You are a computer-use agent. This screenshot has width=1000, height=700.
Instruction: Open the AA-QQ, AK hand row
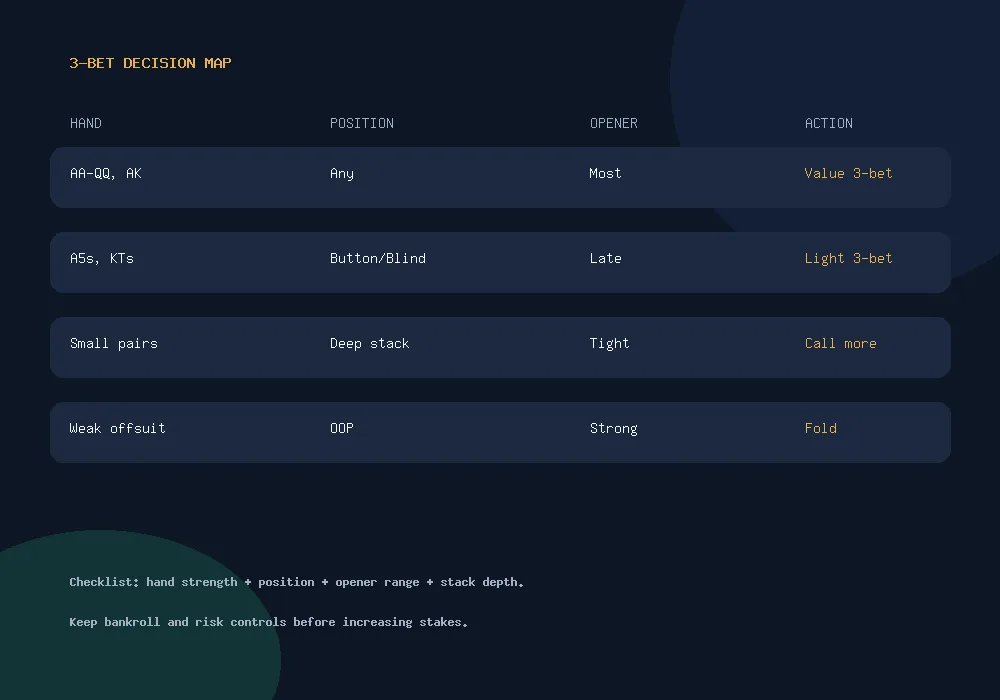point(500,177)
